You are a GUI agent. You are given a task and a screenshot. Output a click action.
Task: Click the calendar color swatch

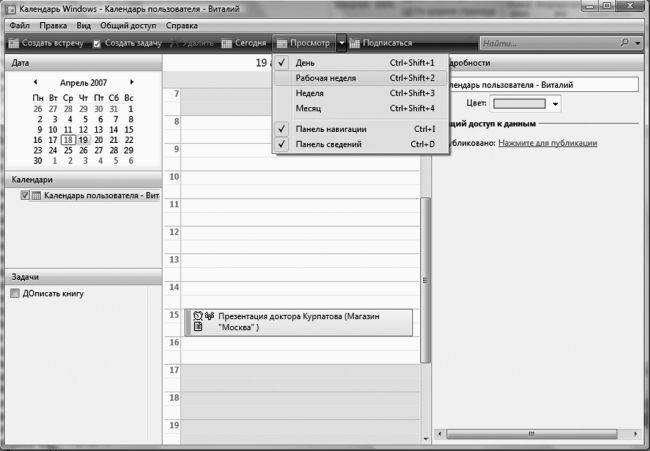coord(520,103)
